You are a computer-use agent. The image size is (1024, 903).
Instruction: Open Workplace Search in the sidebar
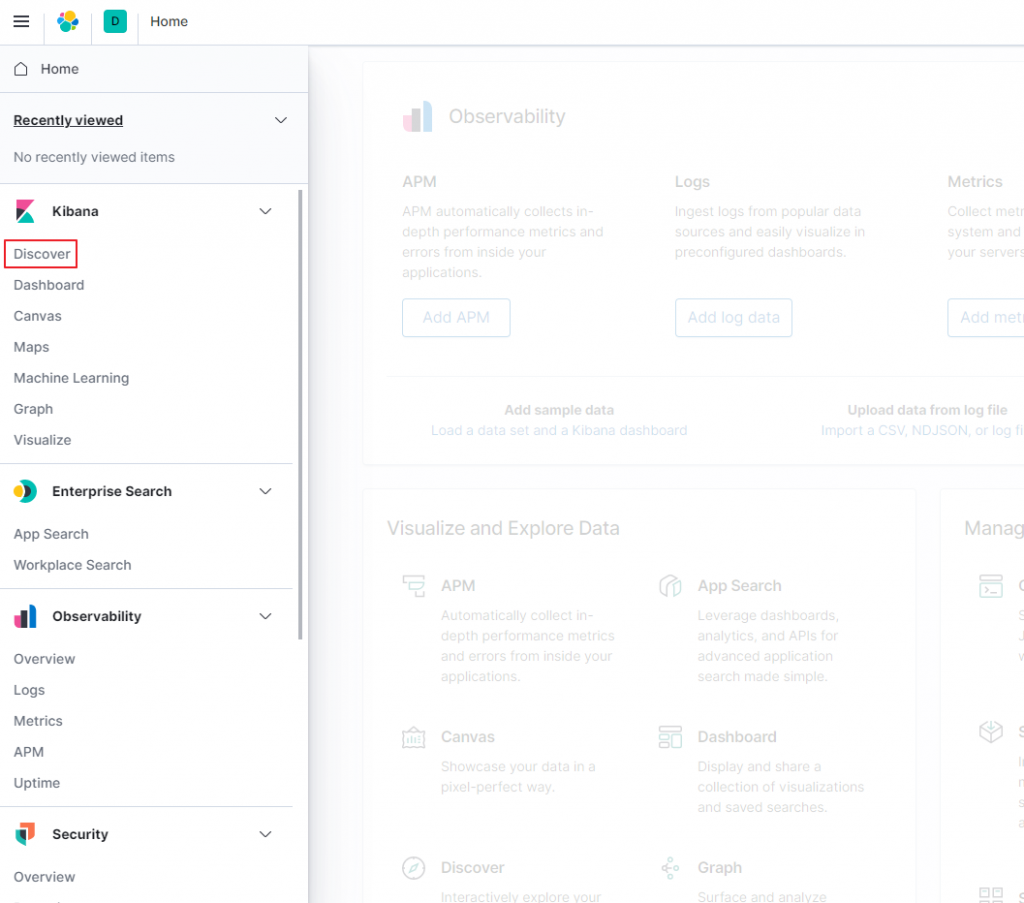point(72,565)
